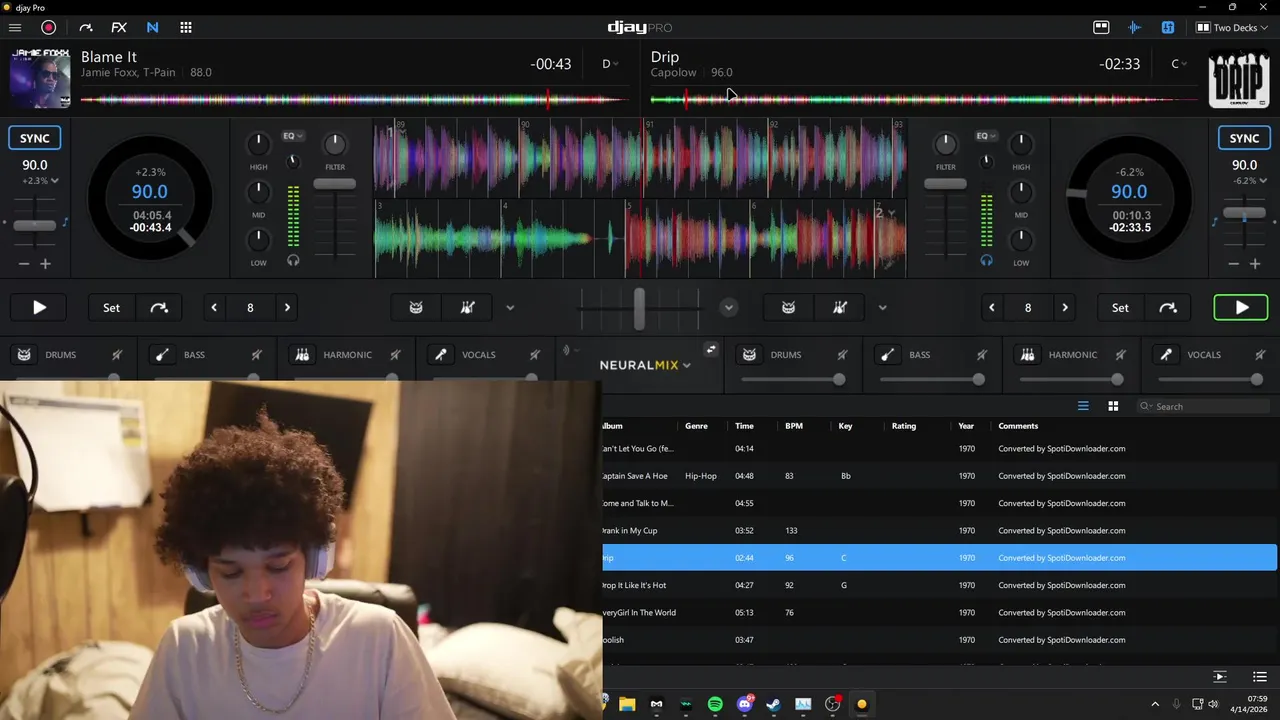Solo HARMONIC on the left deck
This screenshot has height=720, width=1280.
coord(301,355)
